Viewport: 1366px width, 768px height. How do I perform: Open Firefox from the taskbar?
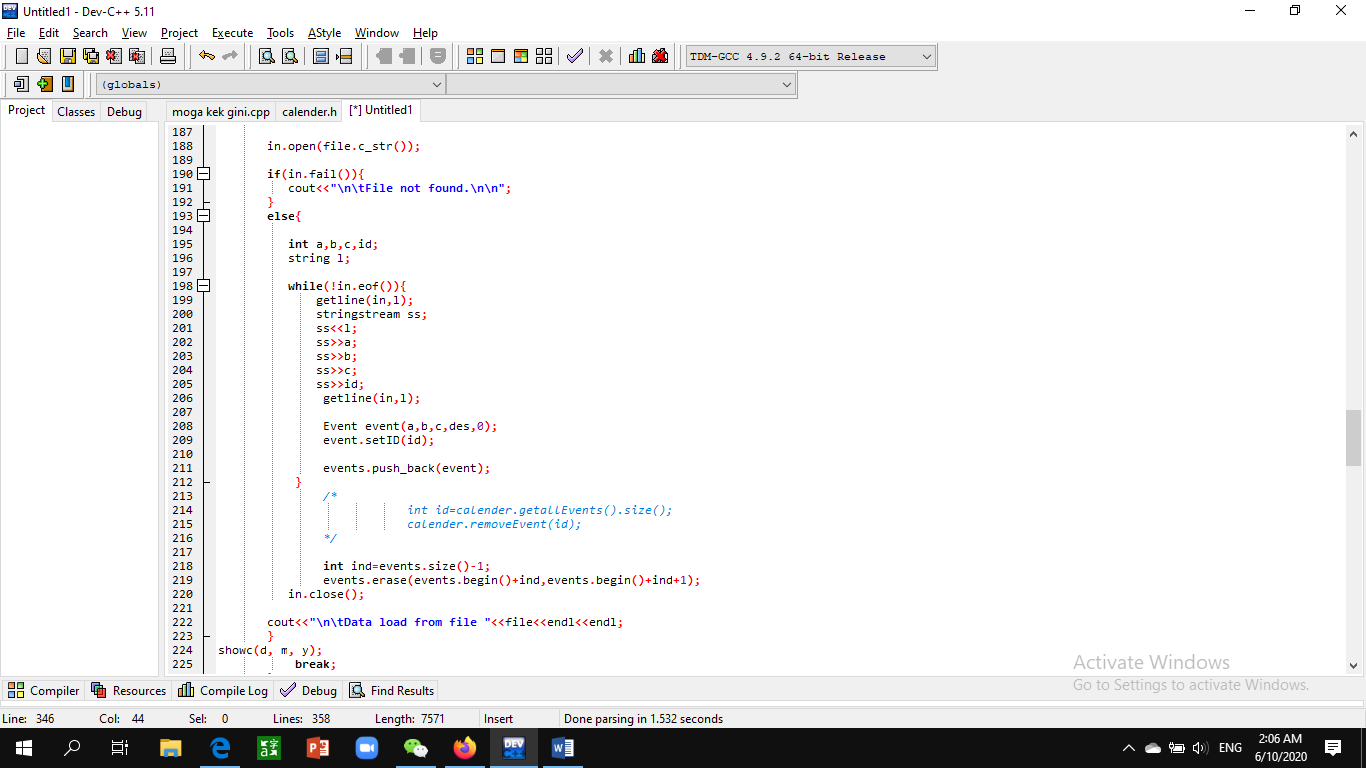pyautogui.click(x=464, y=747)
